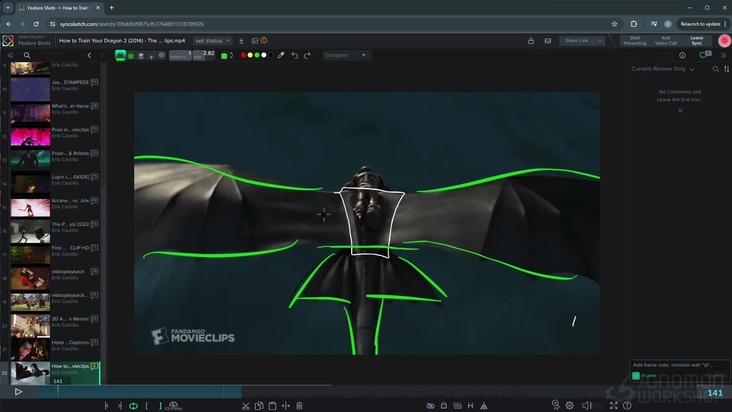Select the 'Frost-... & Robots' item

click(x=55, y=160)
